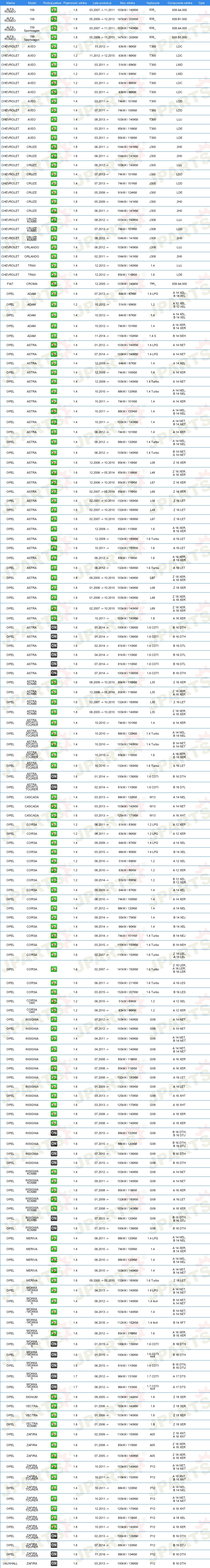
Task: Click ON icon of ZAFIRA TOURER B 16 DTJ row
Action: 53,1545
